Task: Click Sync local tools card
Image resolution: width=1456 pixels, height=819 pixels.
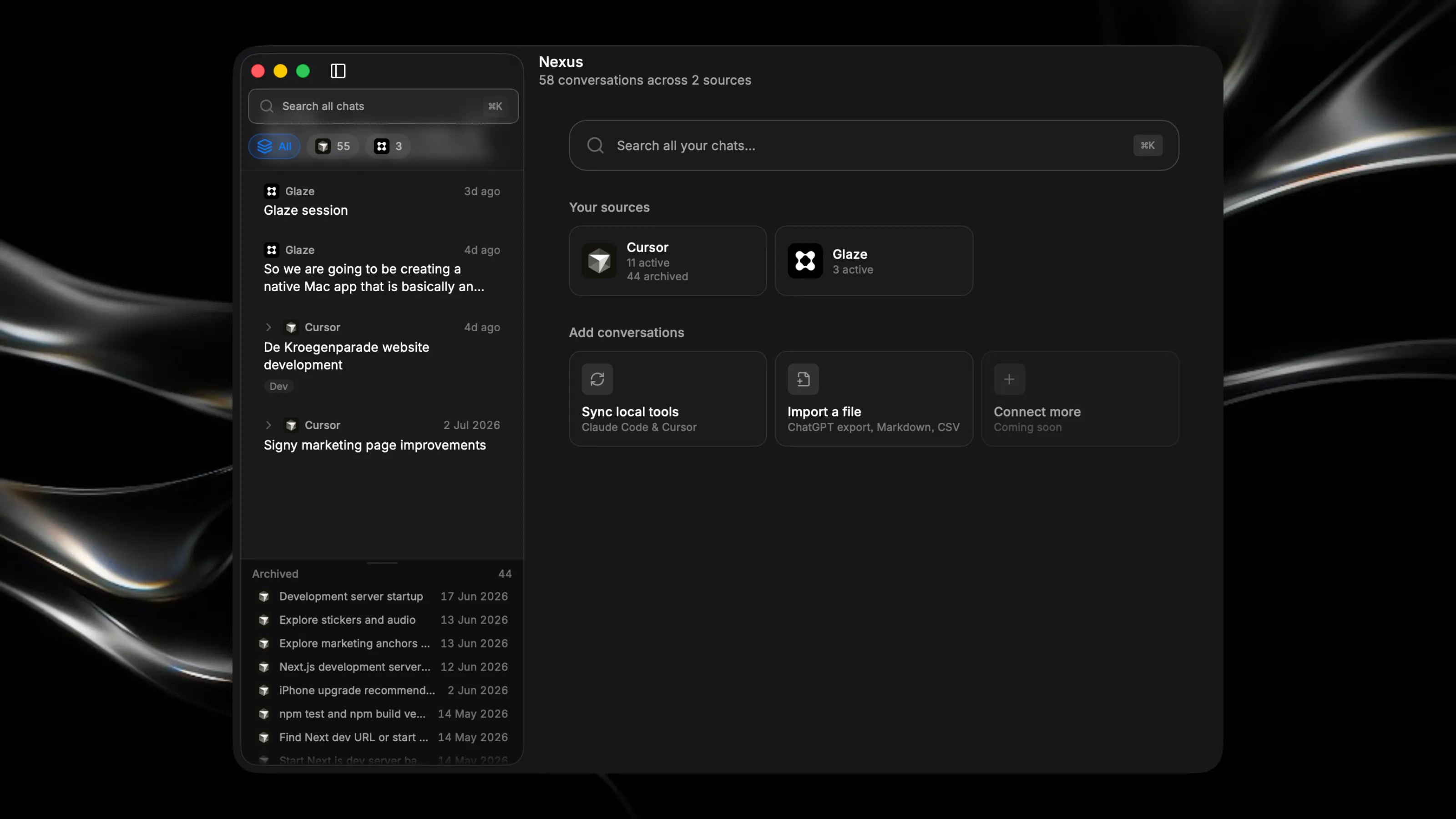Action: click(667, 399)
